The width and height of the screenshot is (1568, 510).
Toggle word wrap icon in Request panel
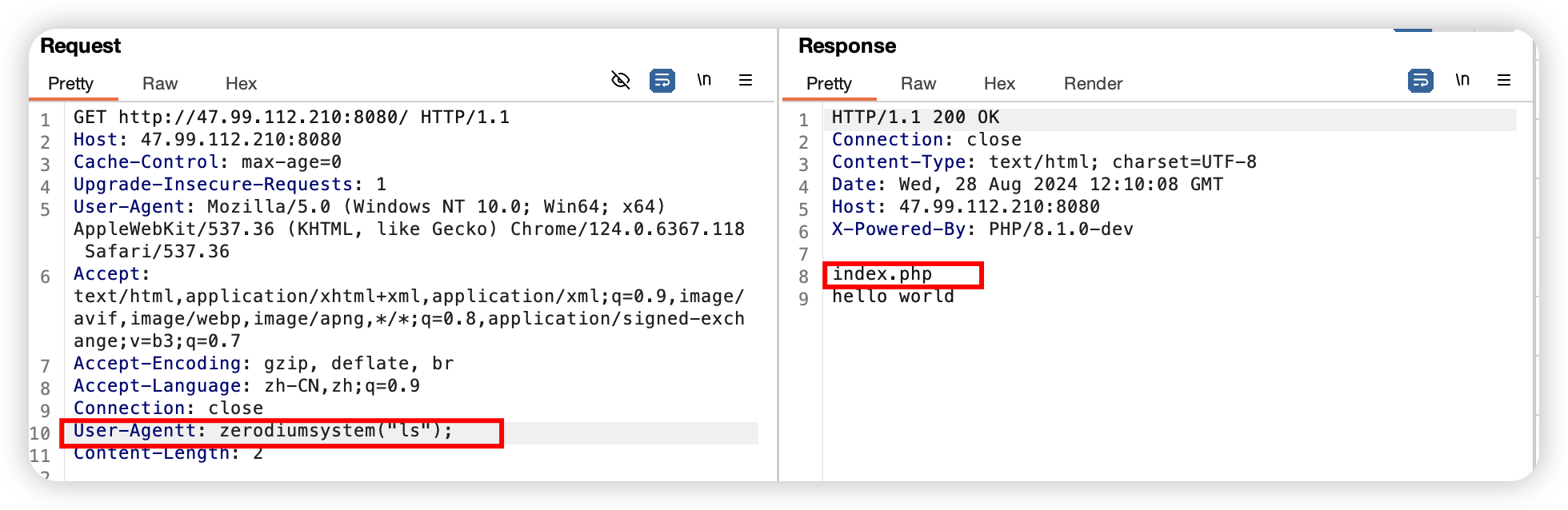click(662, 80)
